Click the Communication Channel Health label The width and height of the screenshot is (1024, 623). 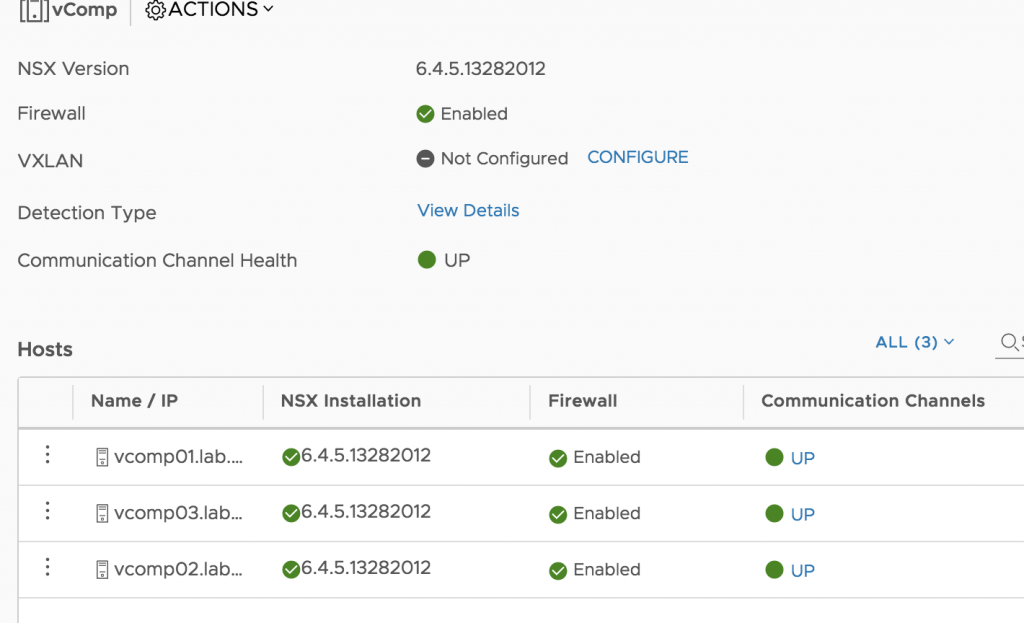(x=157, y=260)
